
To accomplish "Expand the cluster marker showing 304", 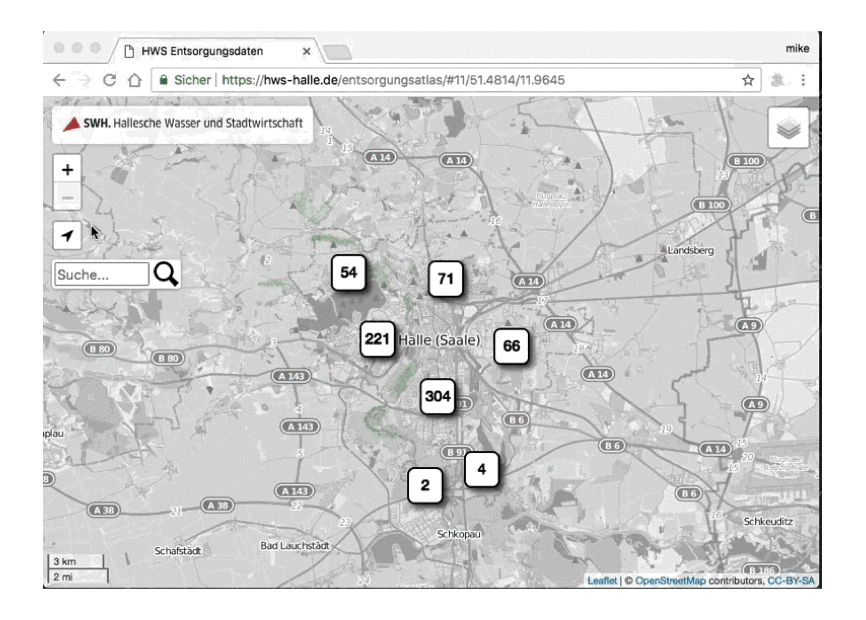I will coord(437,397).
